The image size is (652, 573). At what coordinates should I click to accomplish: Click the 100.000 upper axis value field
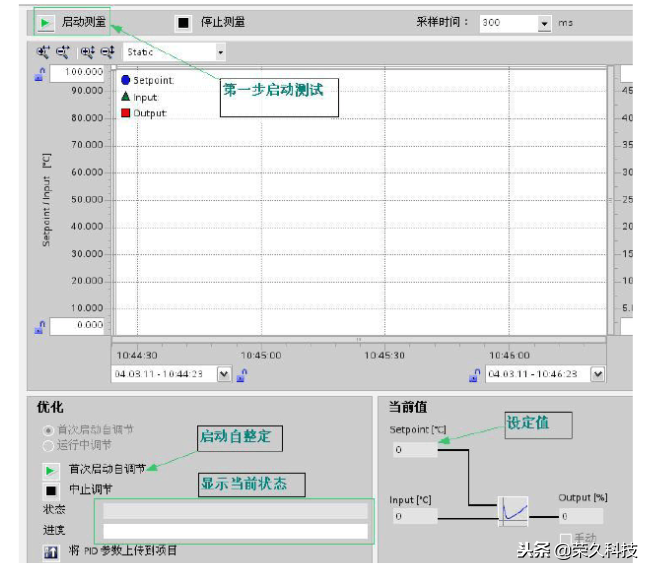[78, 72]
